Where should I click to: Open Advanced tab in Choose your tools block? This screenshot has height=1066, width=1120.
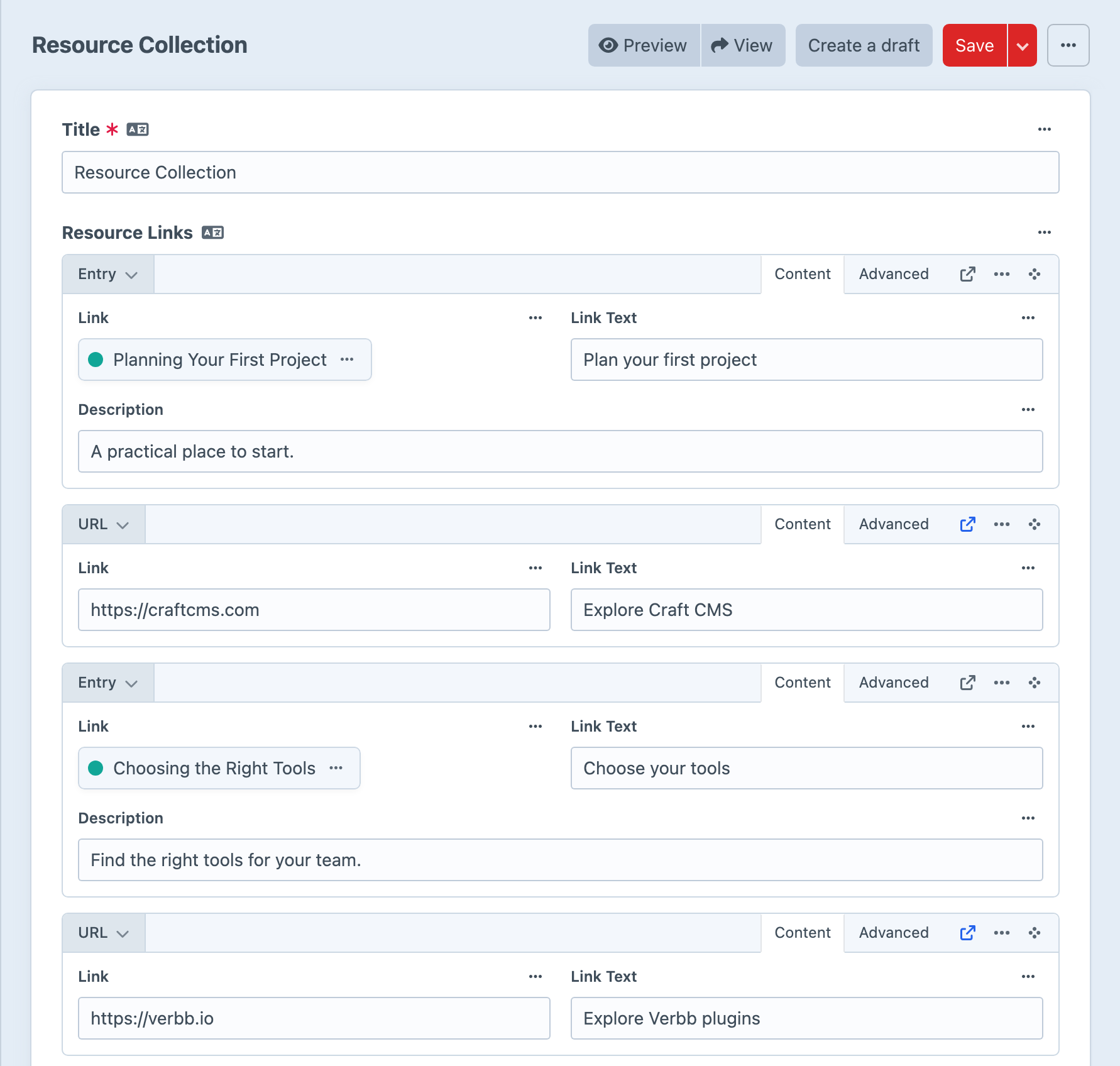(894, 683)
